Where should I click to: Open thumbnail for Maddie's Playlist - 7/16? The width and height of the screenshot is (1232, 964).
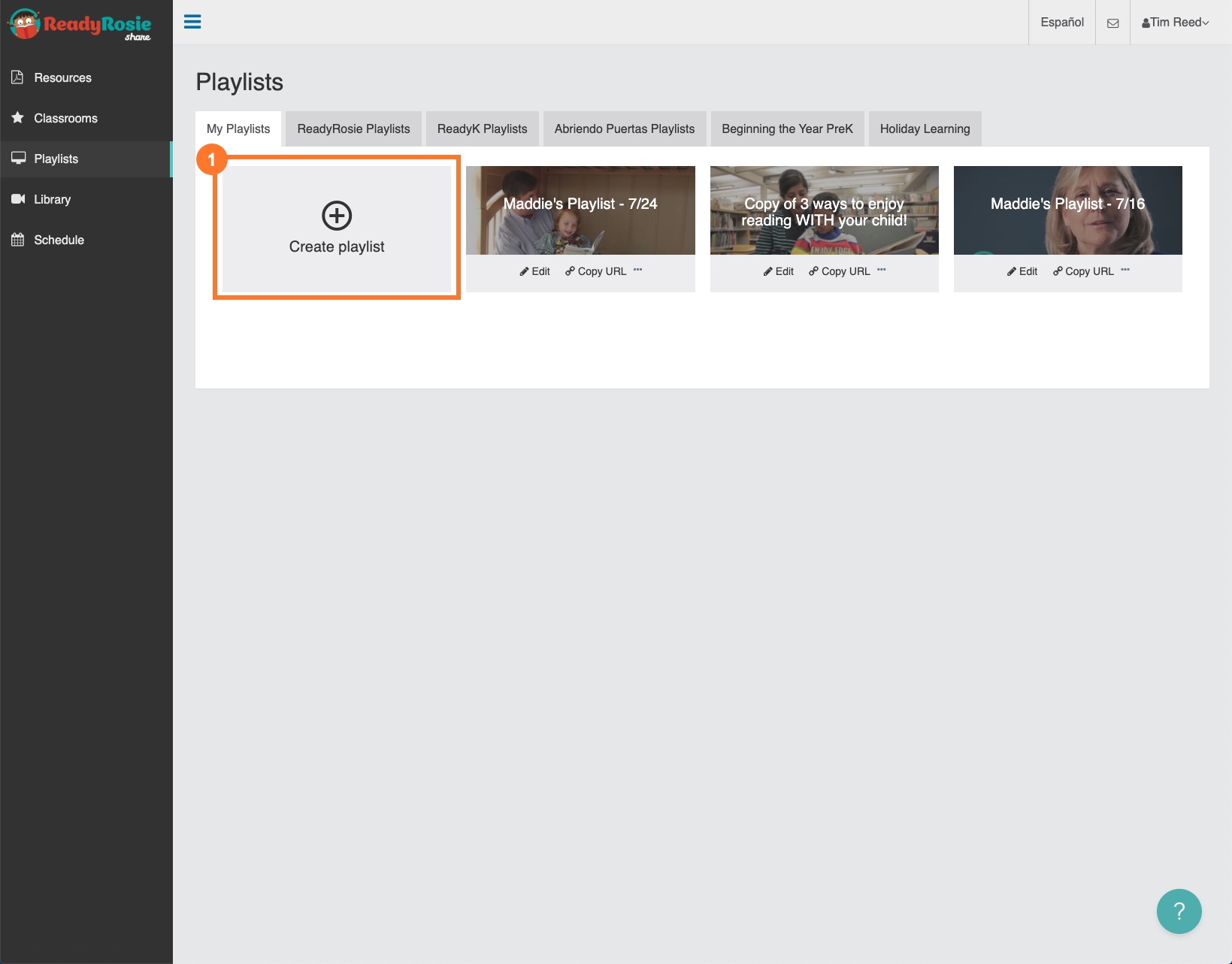tap(1067, 210)
